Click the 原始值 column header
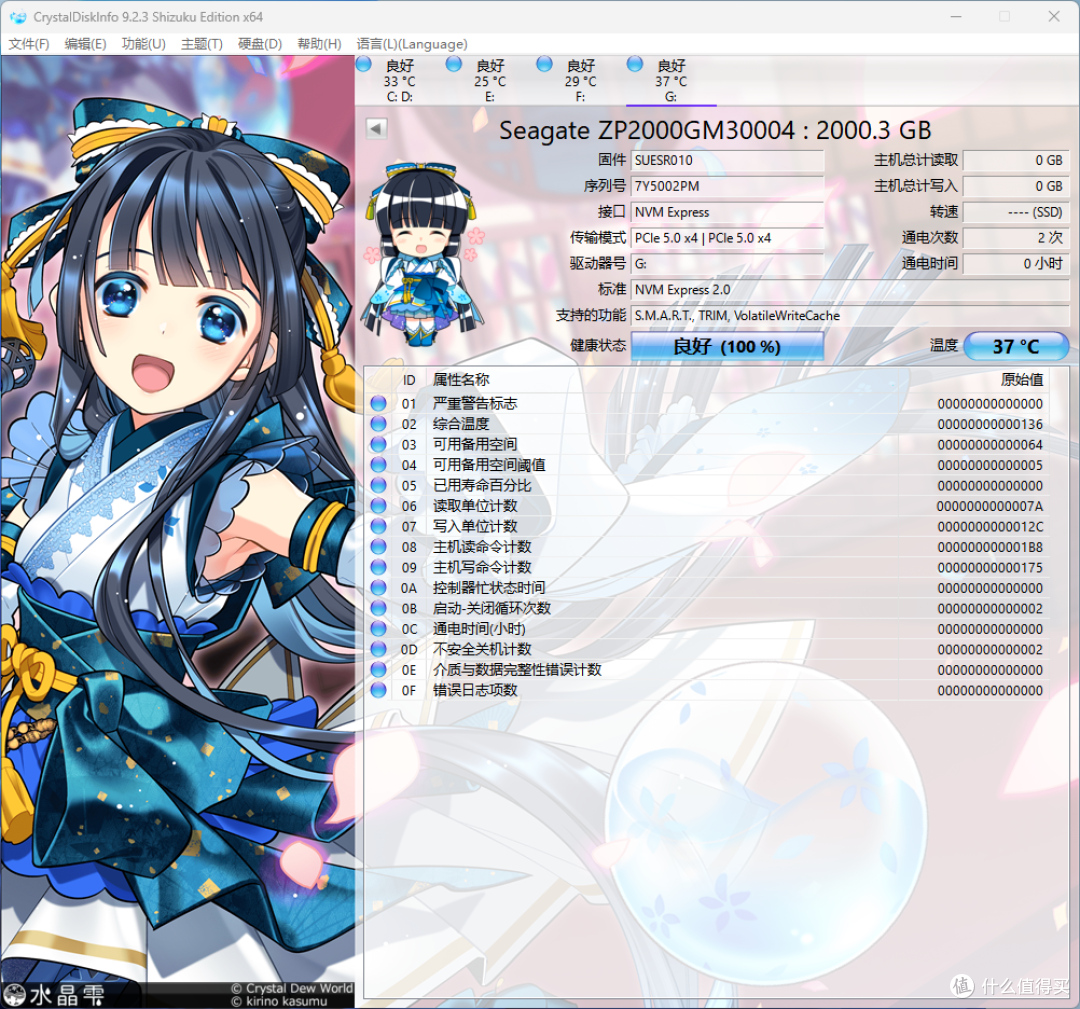Viewport: 1080px width, 1009px height. point(1022,379)
